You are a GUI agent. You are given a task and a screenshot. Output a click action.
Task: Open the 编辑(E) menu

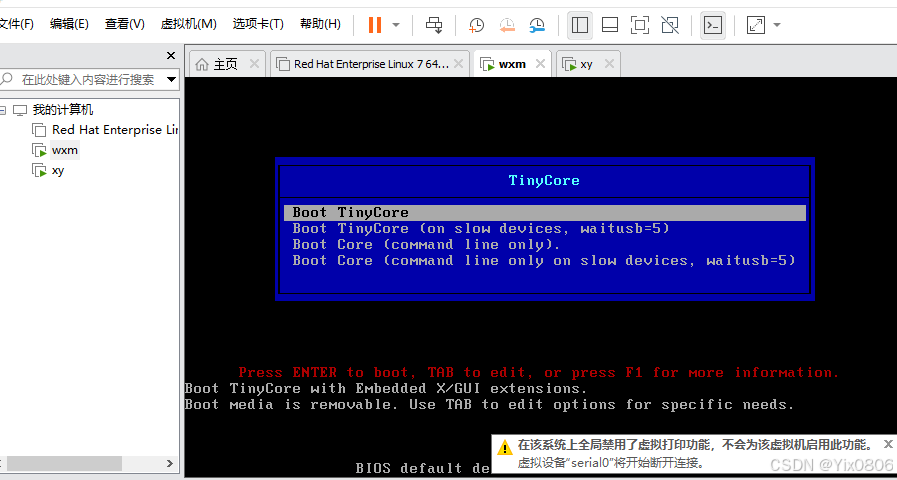(69, 24)
